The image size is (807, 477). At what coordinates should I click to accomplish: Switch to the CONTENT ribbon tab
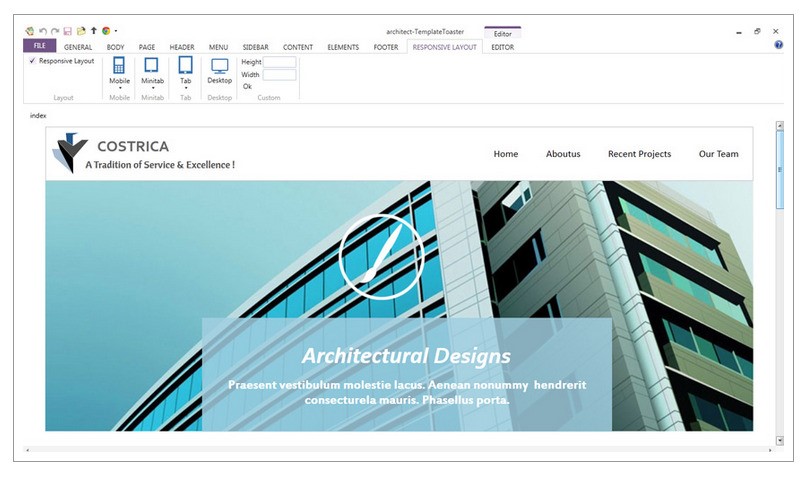point(297,47)
